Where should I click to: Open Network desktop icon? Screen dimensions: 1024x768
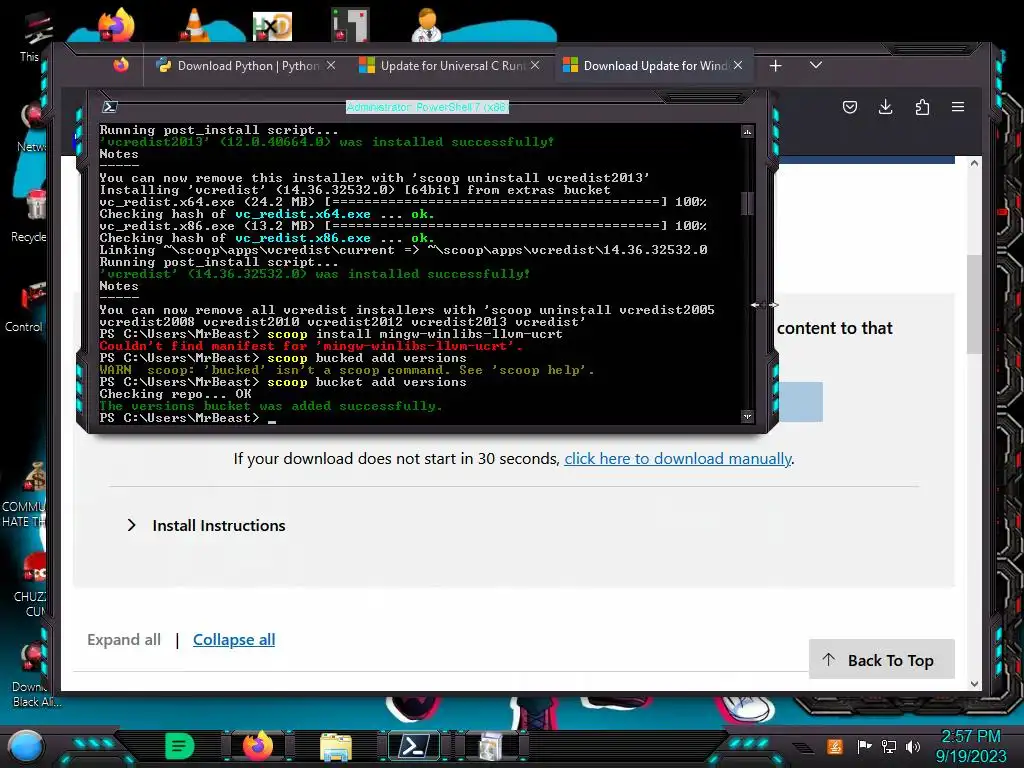(x=31, y=127)
